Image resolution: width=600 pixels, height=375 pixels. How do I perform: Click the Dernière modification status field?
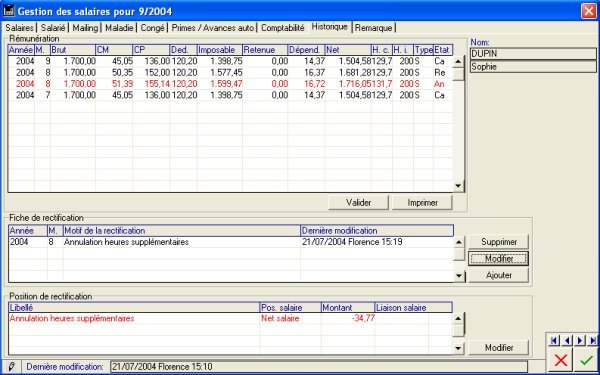tap(319, 367)
